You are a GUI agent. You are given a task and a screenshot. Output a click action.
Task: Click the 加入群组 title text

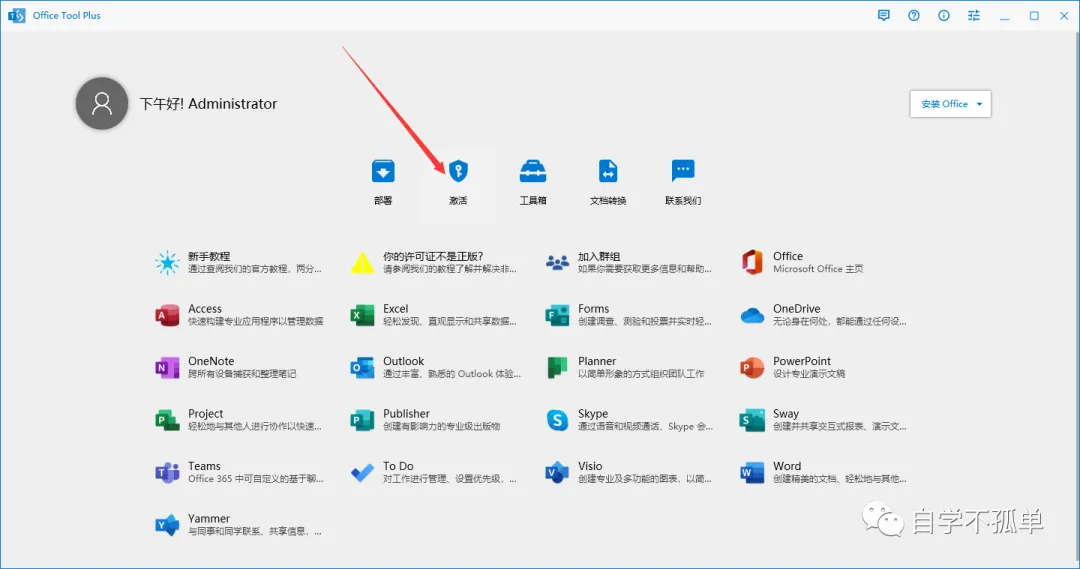(x=599, y=256)
